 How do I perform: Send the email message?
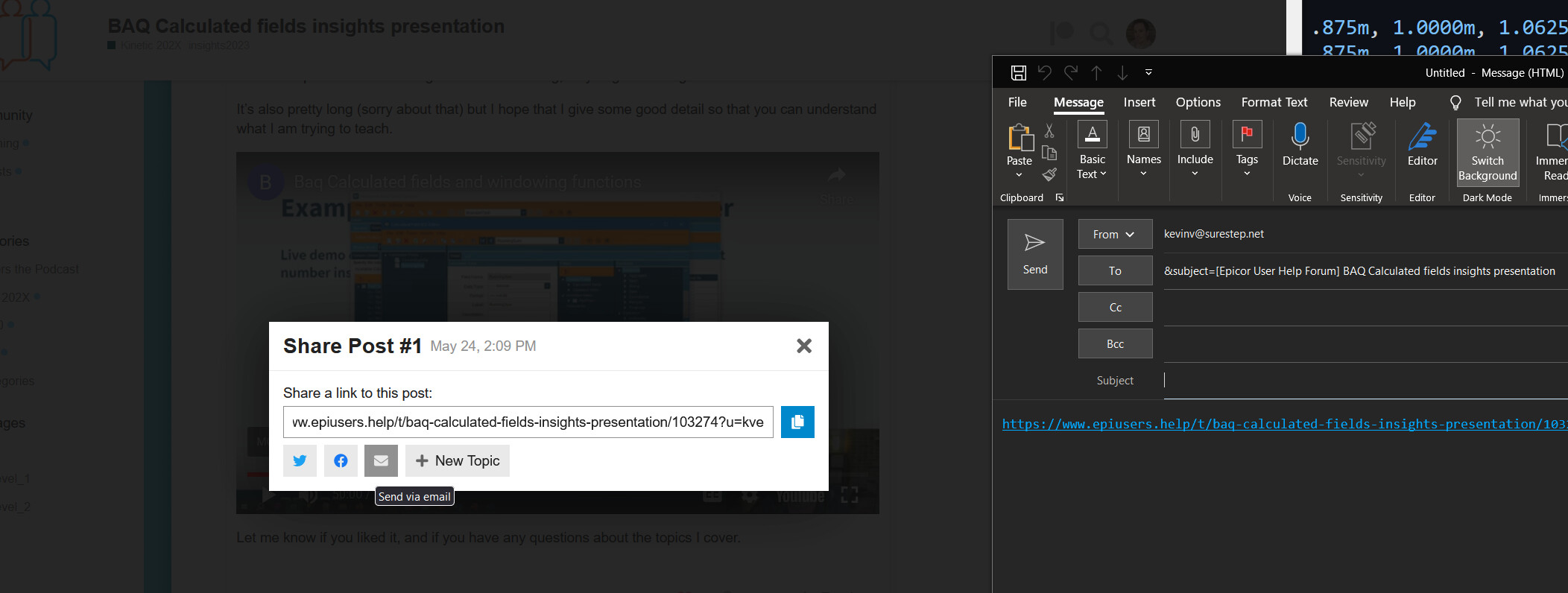pos(1035,254)
